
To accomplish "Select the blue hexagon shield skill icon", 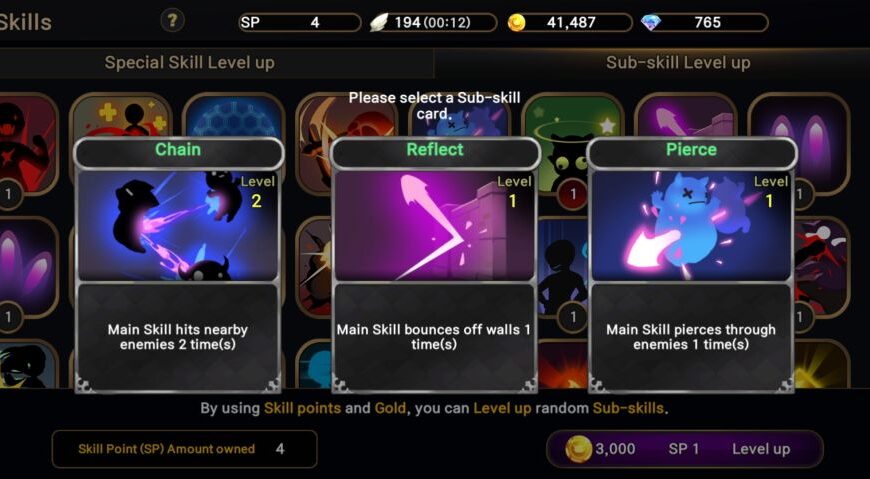I will (x=234, y=117).
